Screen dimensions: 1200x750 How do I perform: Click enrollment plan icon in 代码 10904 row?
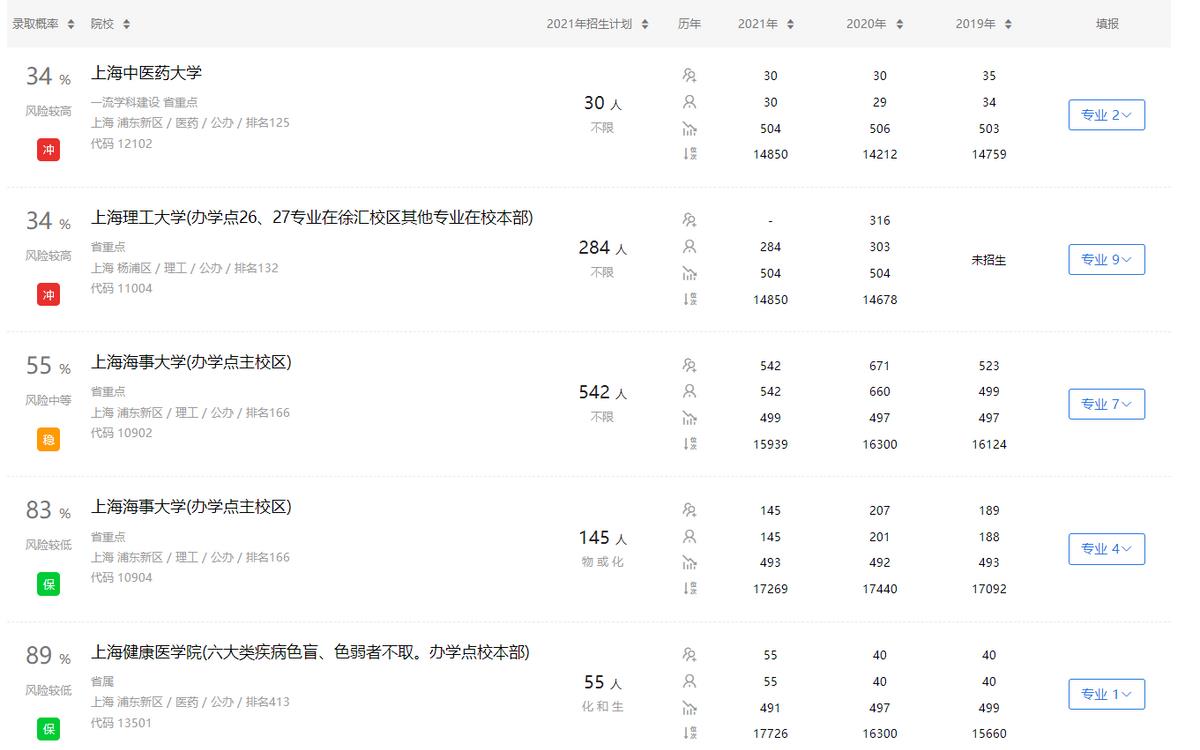click(x=689, y=510)
